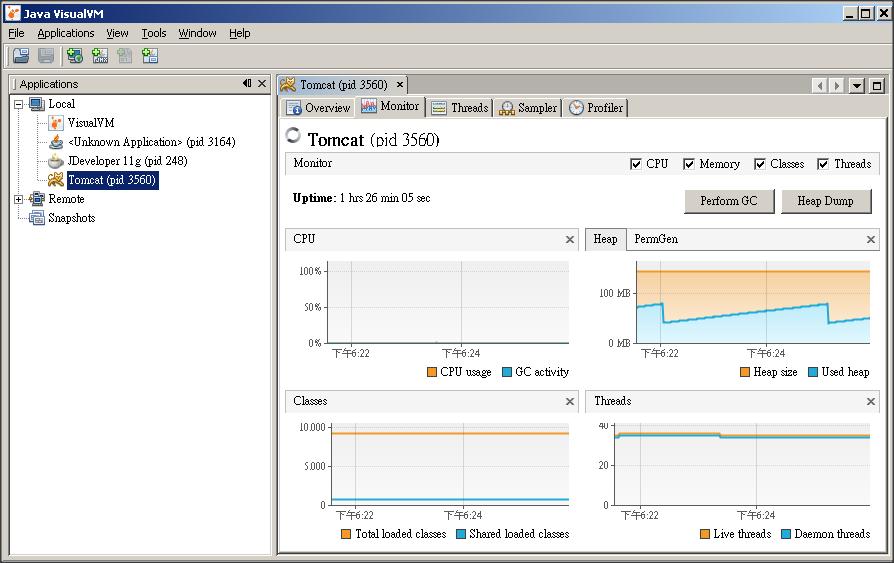Select <Unknown Application> (pid 3164) entry
Viewport: 894px width, 563px height.
pyautogui.click(x=152, y=141)
